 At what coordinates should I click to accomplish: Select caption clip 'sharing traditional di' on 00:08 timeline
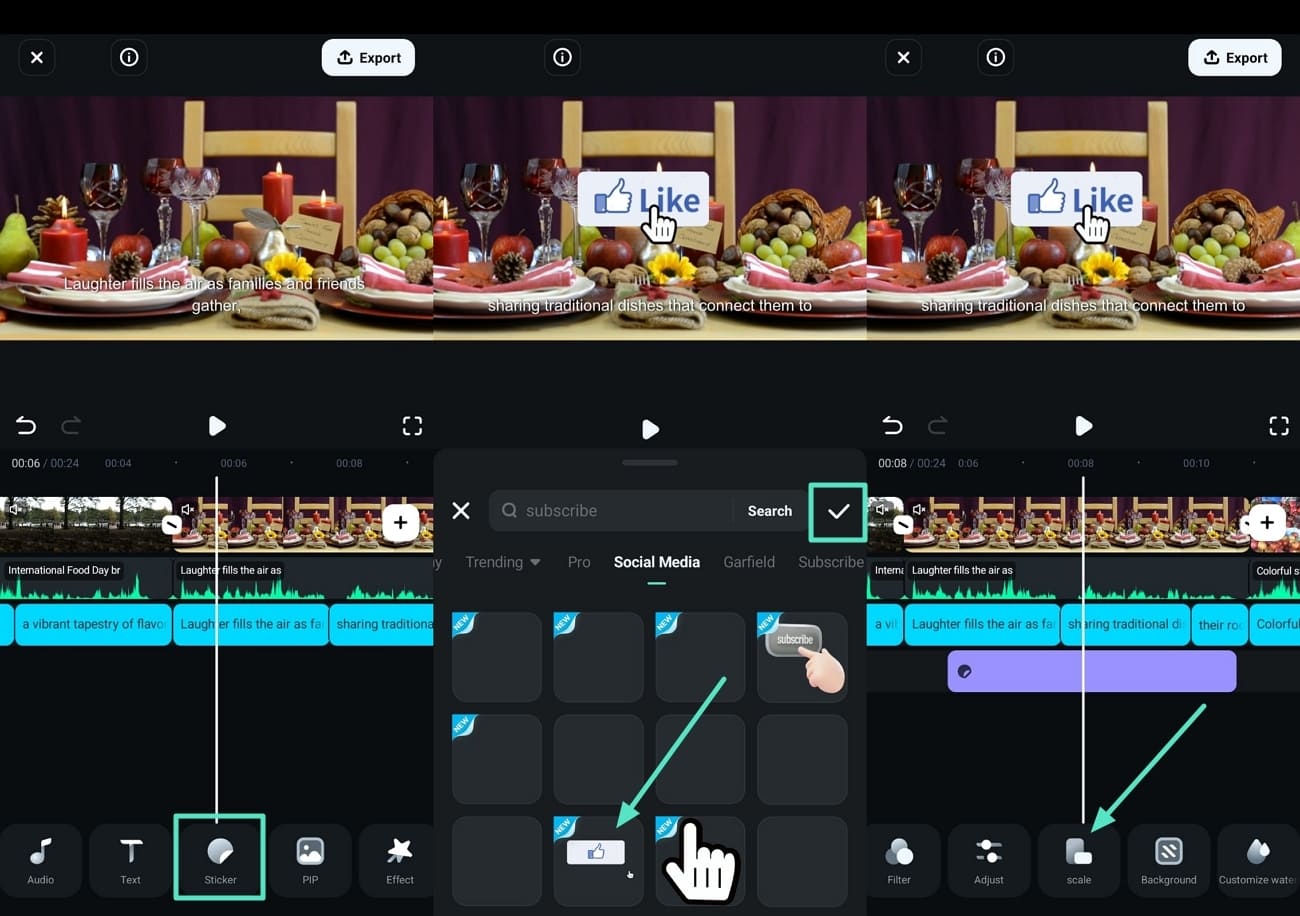1125,624
